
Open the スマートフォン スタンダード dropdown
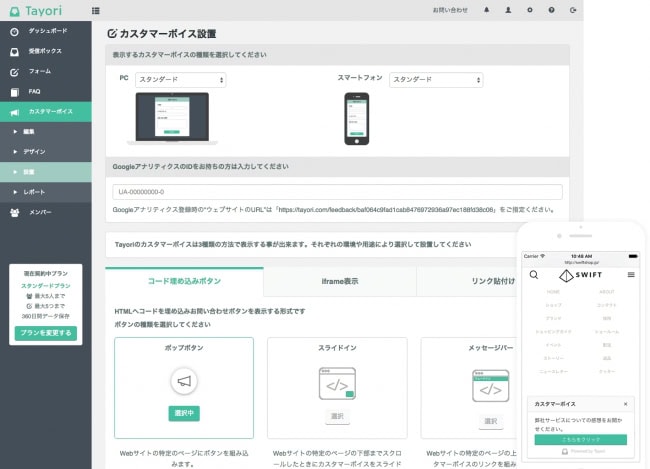436,79
